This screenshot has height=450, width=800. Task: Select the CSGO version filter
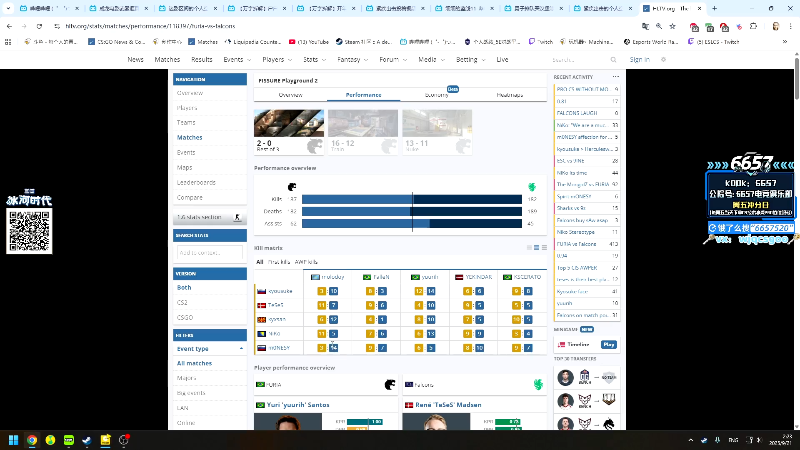coord(185,317)
